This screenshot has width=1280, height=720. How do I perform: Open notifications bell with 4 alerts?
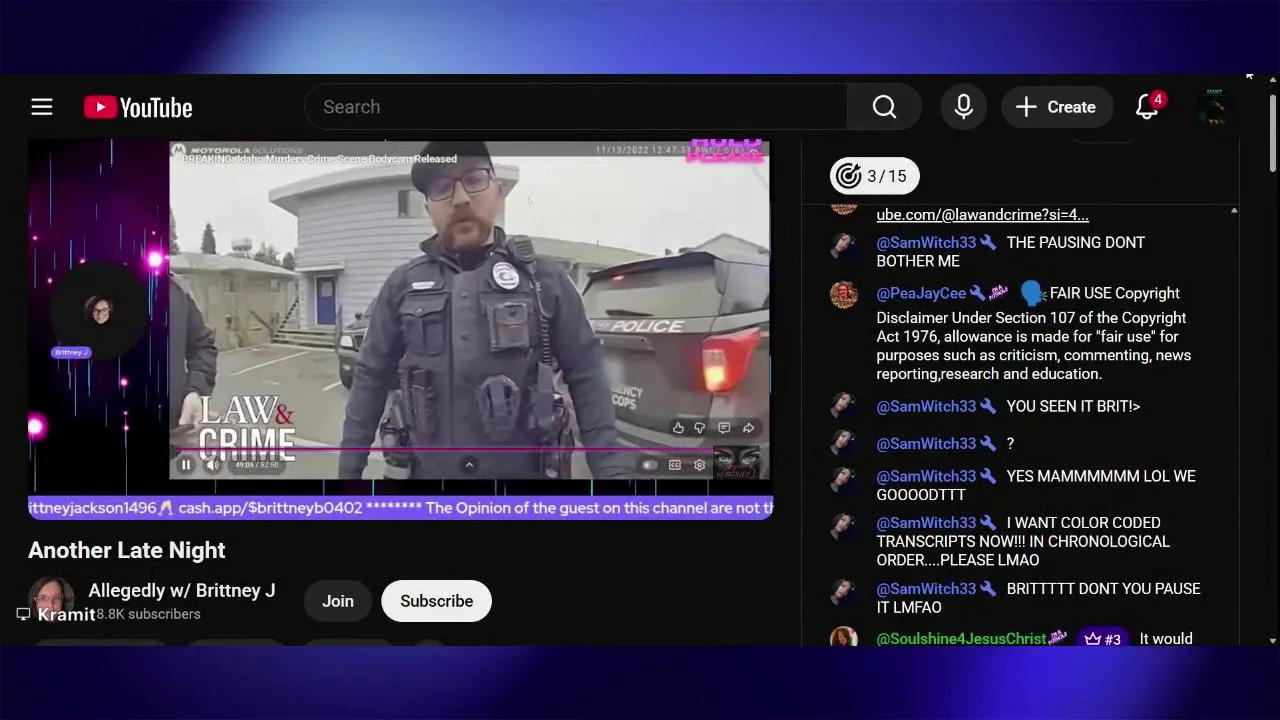[x=1148, y=106]
